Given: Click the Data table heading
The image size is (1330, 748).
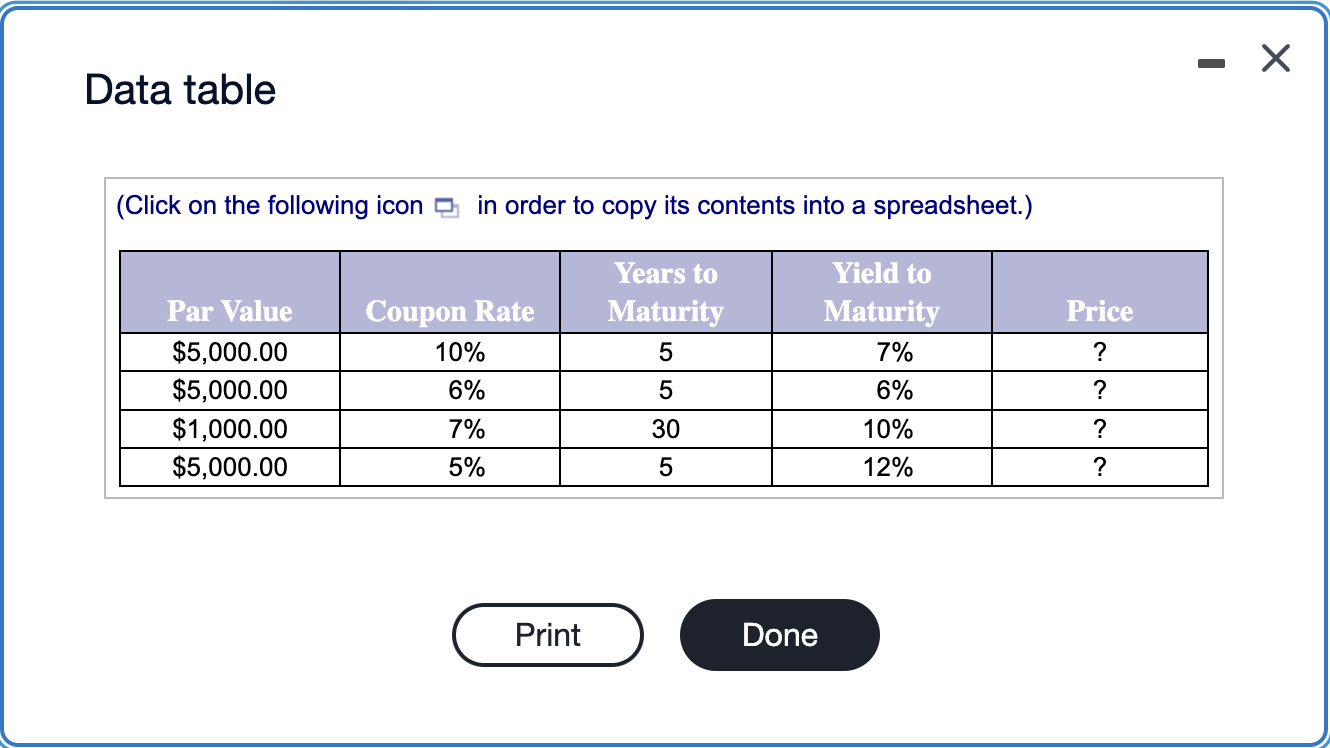Looking at the screenshot, I should tap(179, 90).
